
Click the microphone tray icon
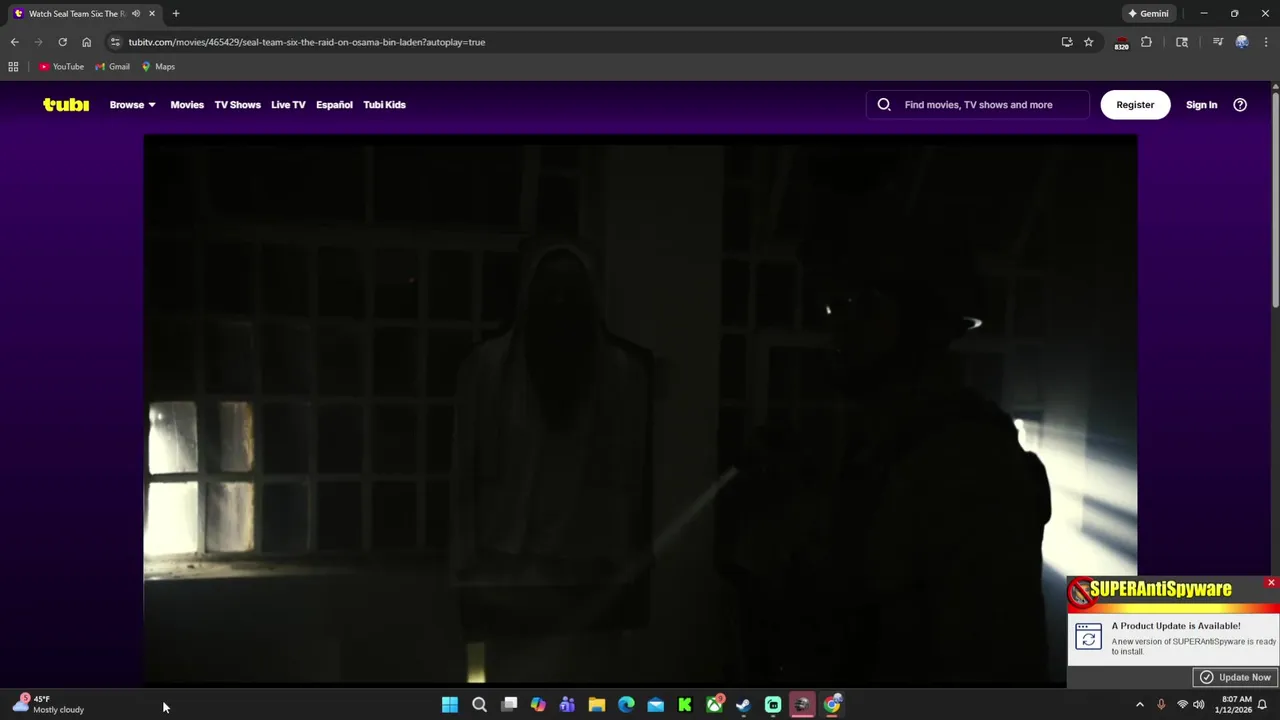click(x=1161, y=705)
